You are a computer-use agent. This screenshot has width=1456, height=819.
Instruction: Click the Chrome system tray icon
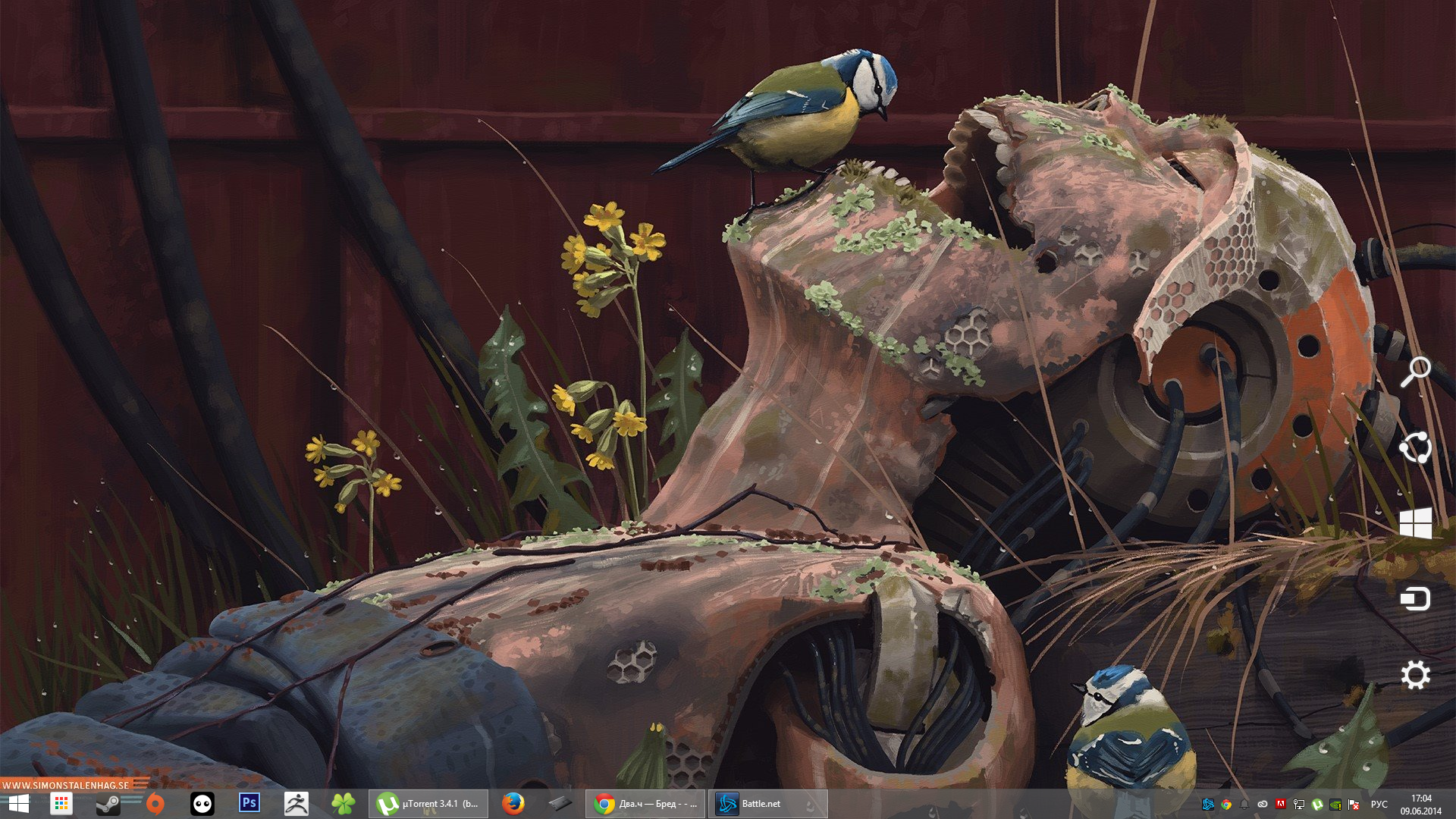tap(1226, 805)
